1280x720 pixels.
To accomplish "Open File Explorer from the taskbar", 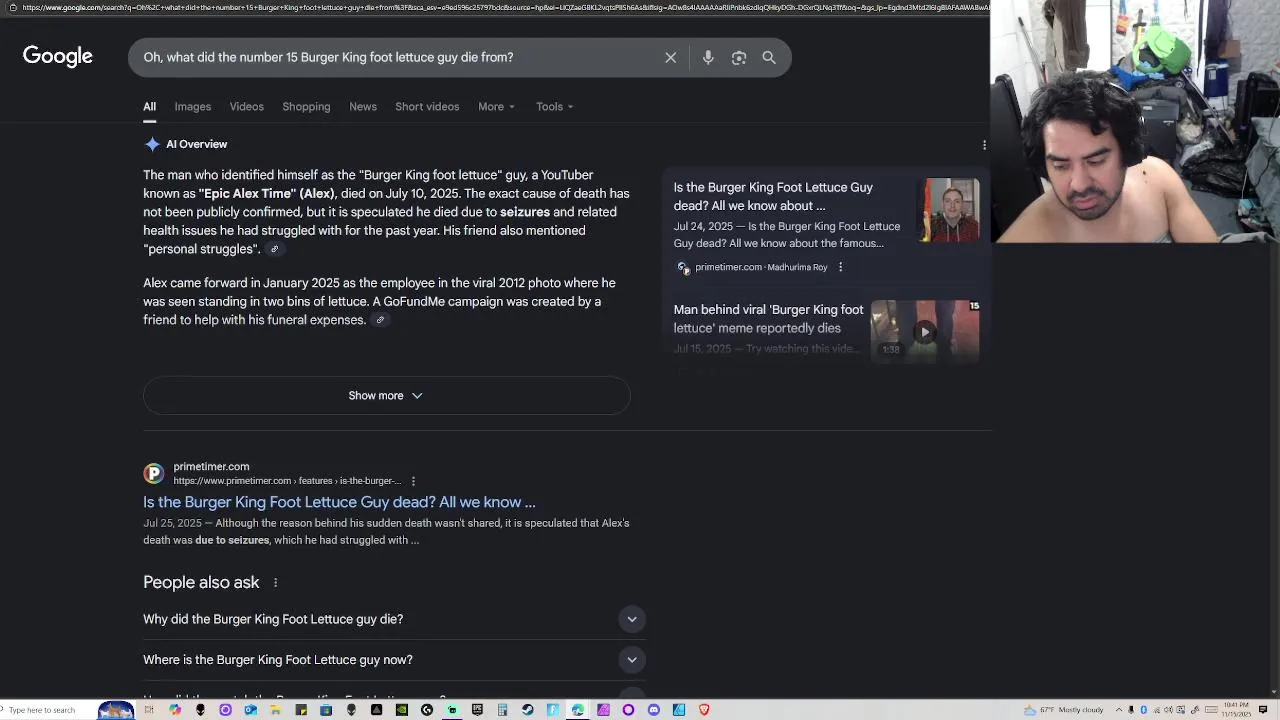I will 276,710.
